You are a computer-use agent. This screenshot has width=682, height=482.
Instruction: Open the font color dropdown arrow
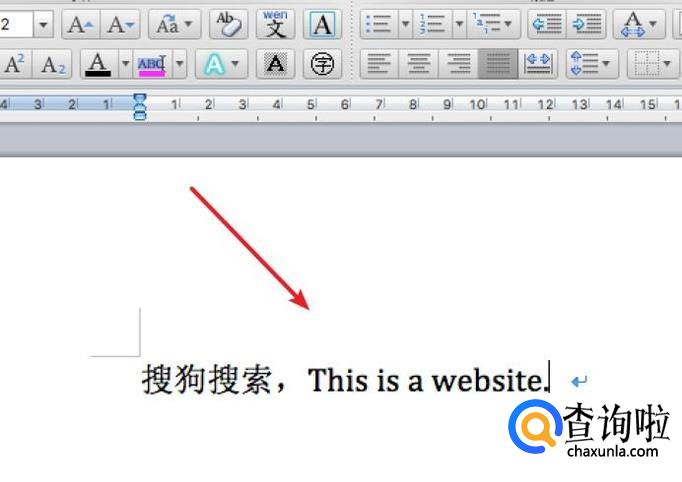tap(125, 64)
